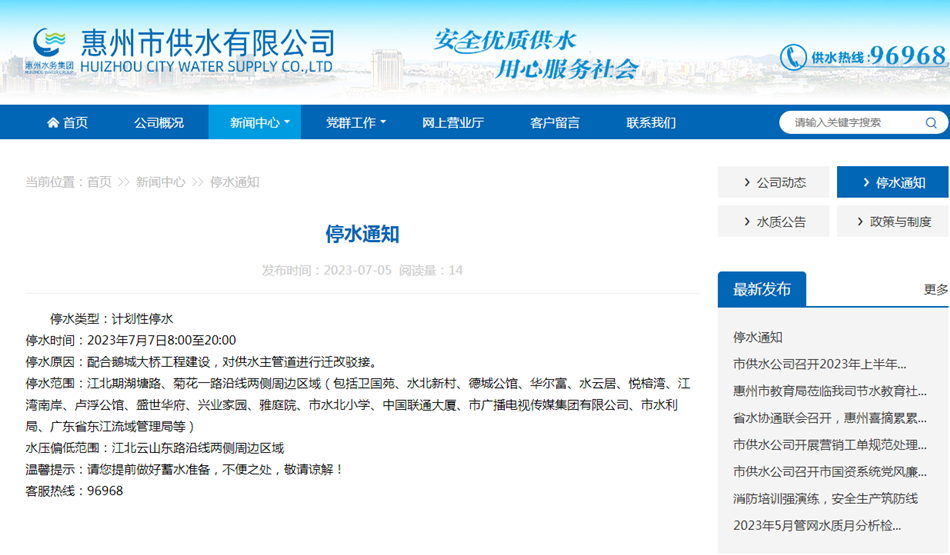This screenshot has height=555, width=950.
Task: Select the 停水通知 sidebar button
Action: pos(892,183)
